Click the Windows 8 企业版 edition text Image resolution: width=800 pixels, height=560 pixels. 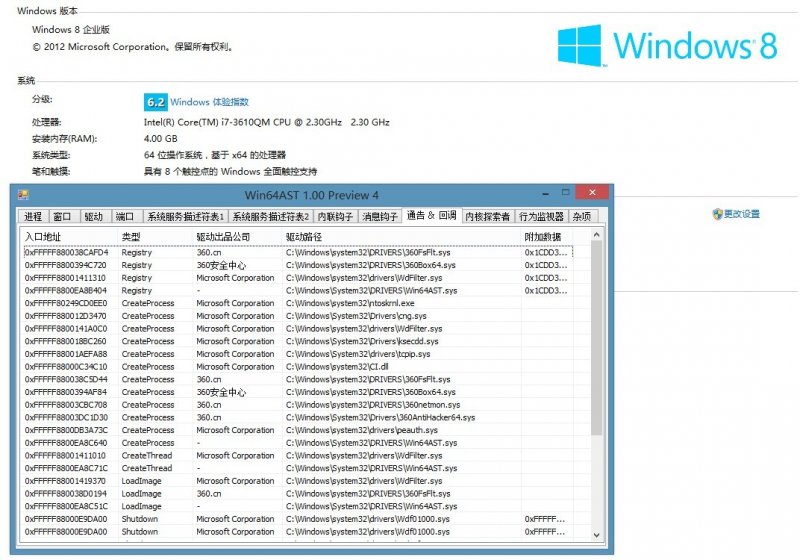(x=71, y=30)
